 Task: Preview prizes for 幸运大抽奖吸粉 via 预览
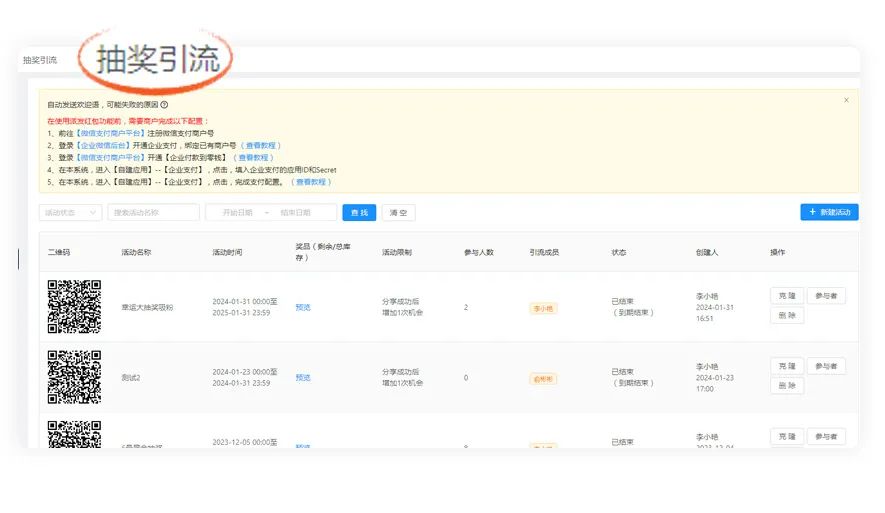coord(303,308)
